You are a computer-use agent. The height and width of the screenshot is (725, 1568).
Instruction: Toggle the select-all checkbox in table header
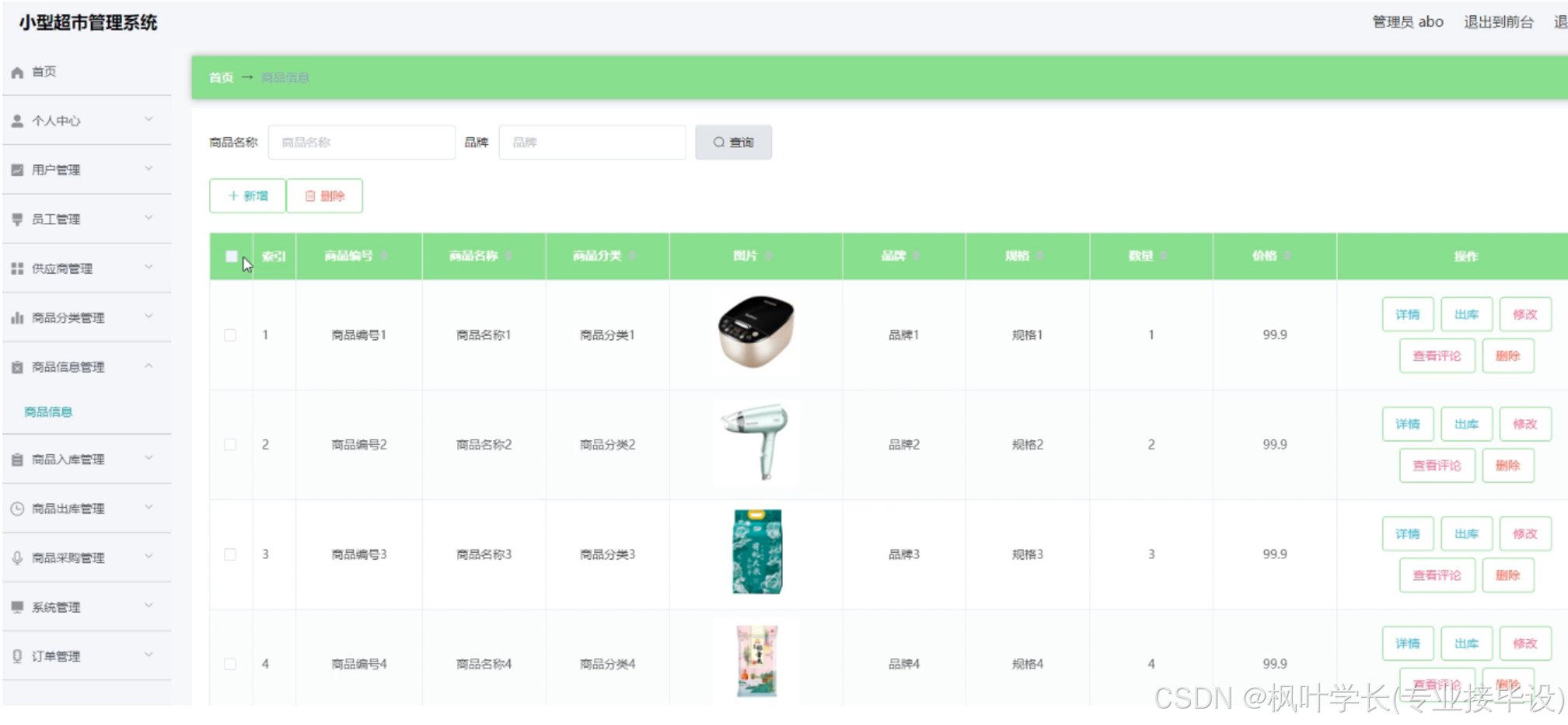click(x=231, y=256)
